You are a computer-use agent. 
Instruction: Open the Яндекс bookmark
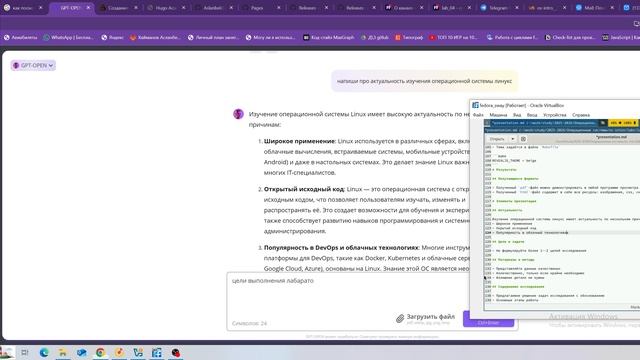(x=113, y=37)
